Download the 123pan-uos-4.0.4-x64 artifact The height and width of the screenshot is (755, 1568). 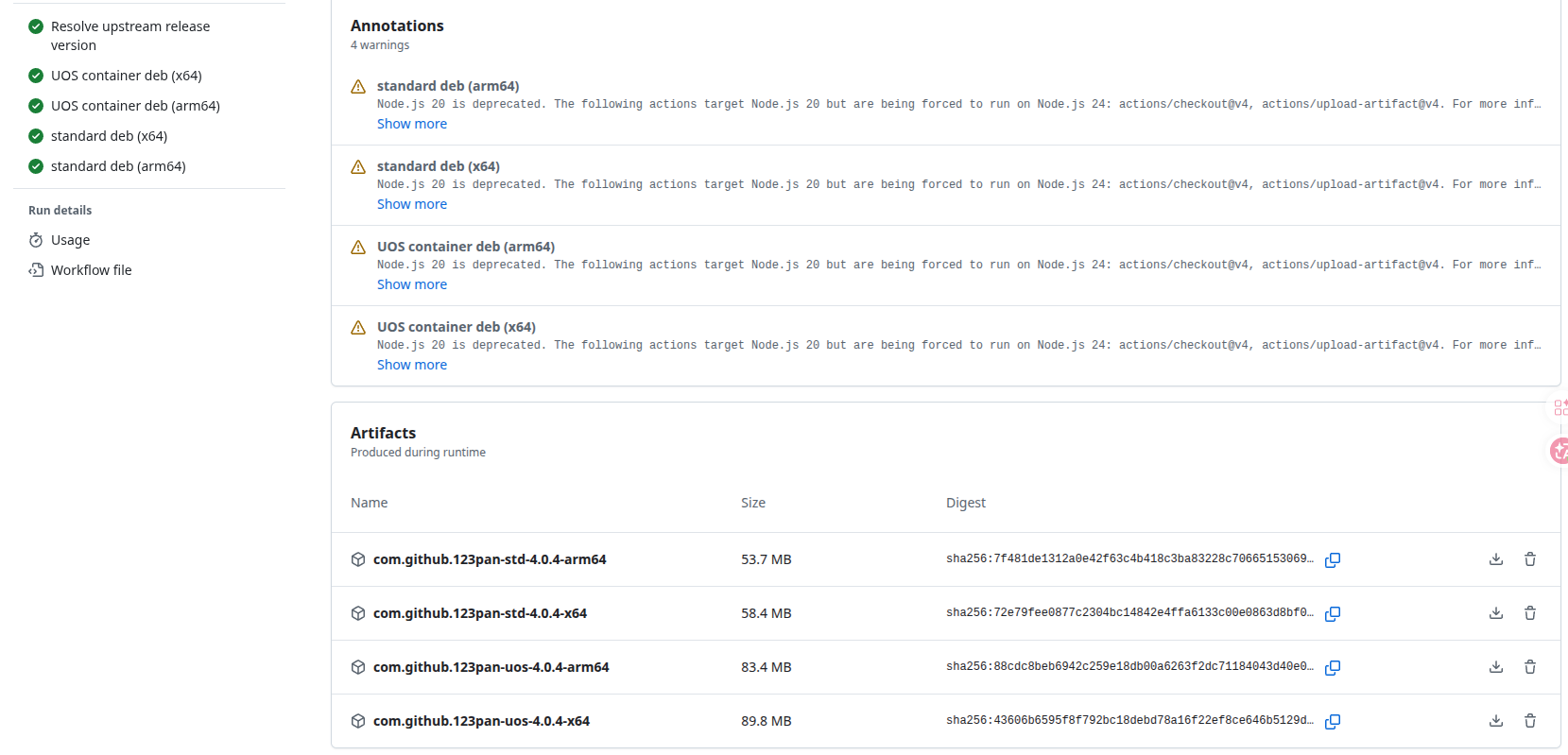[x=1496, y=721]
